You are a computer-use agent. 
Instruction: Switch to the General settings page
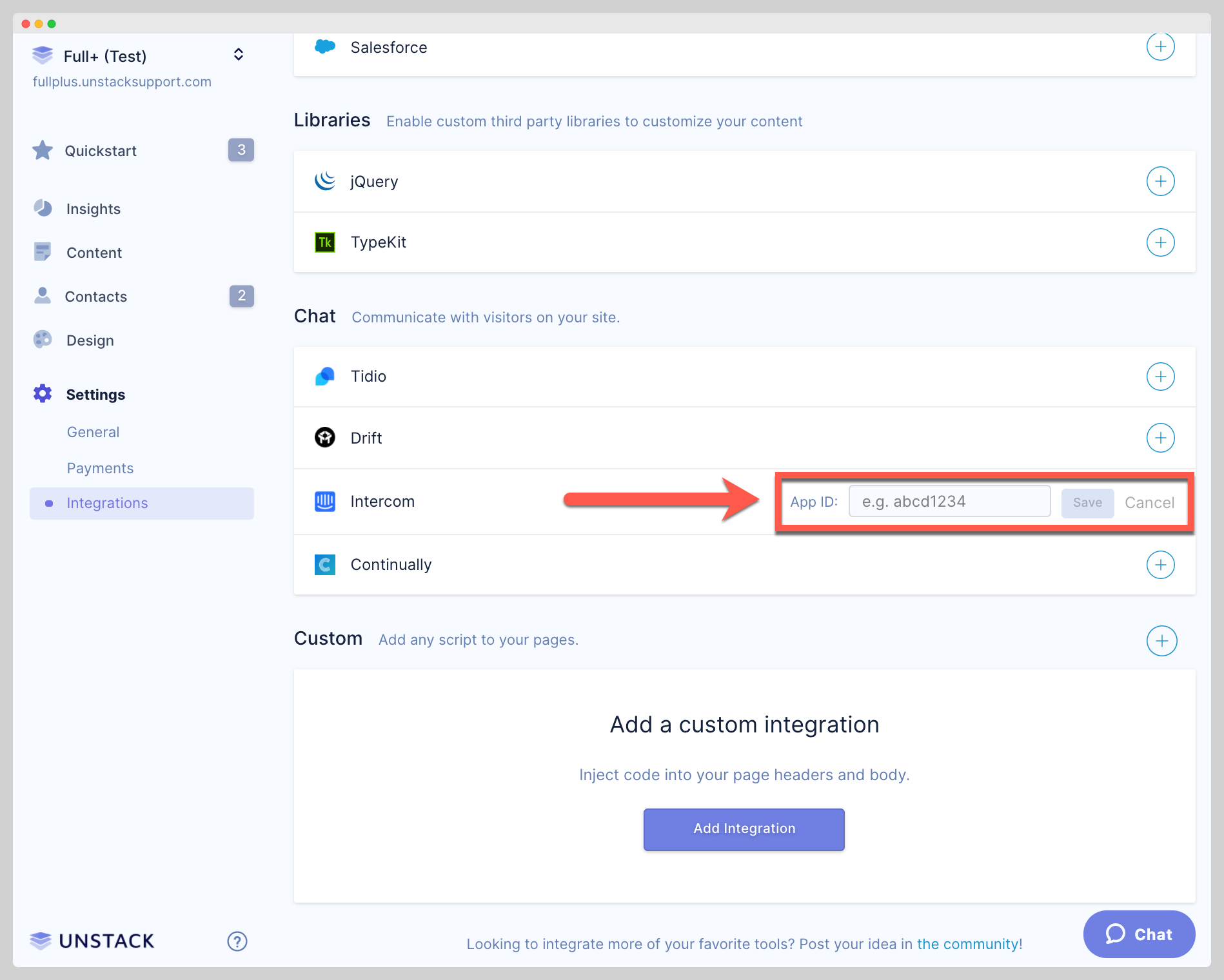tap(93, 431)
